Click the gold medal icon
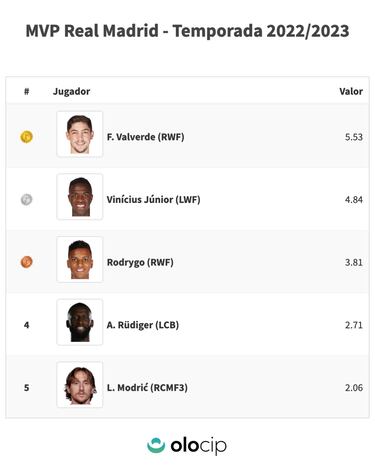Image resolution: width=375 pixels, height=468 pixels. (x=27, y=137)
